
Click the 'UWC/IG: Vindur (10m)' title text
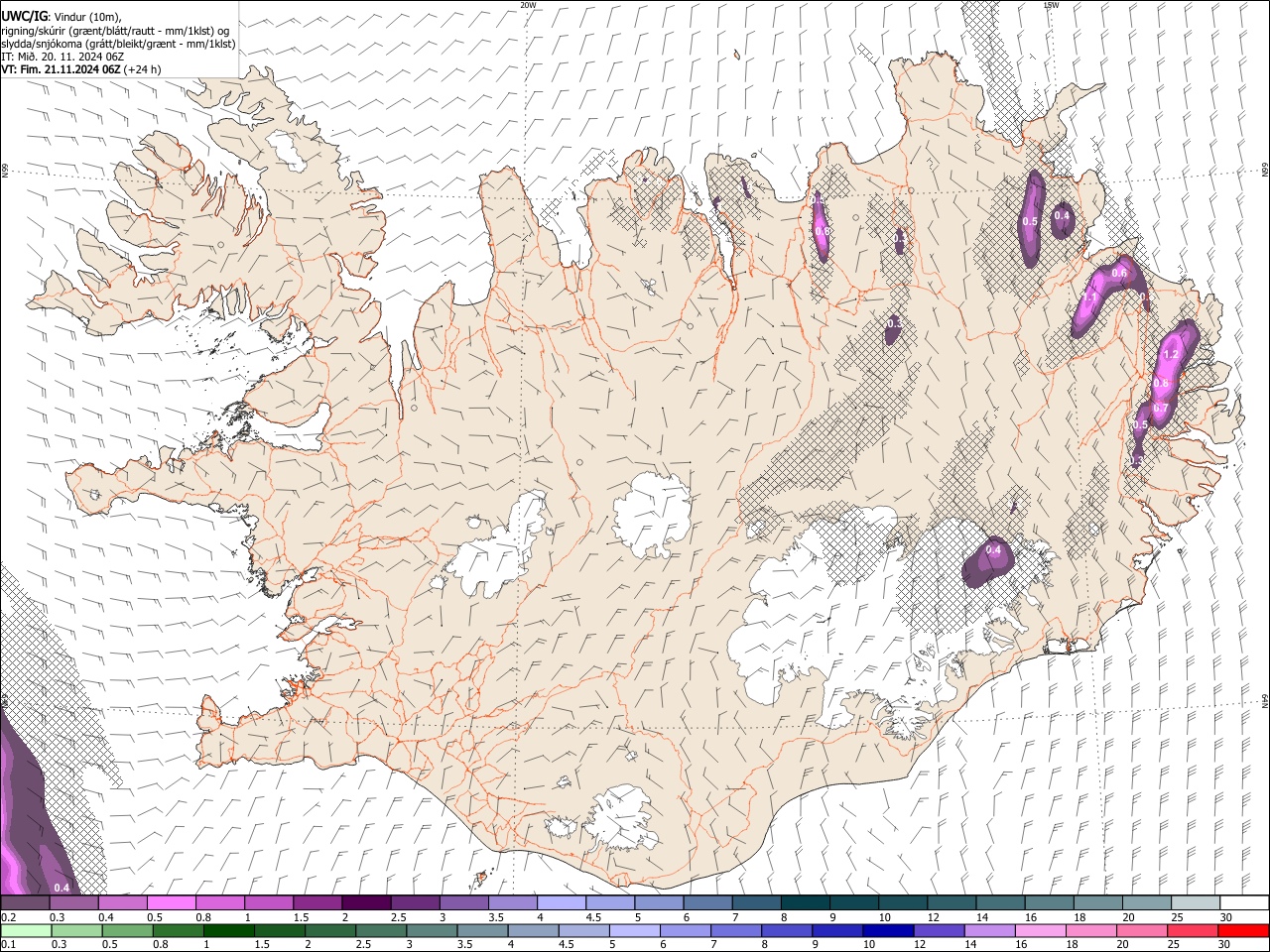62,17
